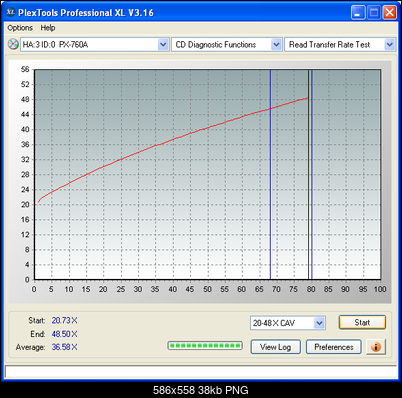Minimize the PlexTools window

coord(358,13)
